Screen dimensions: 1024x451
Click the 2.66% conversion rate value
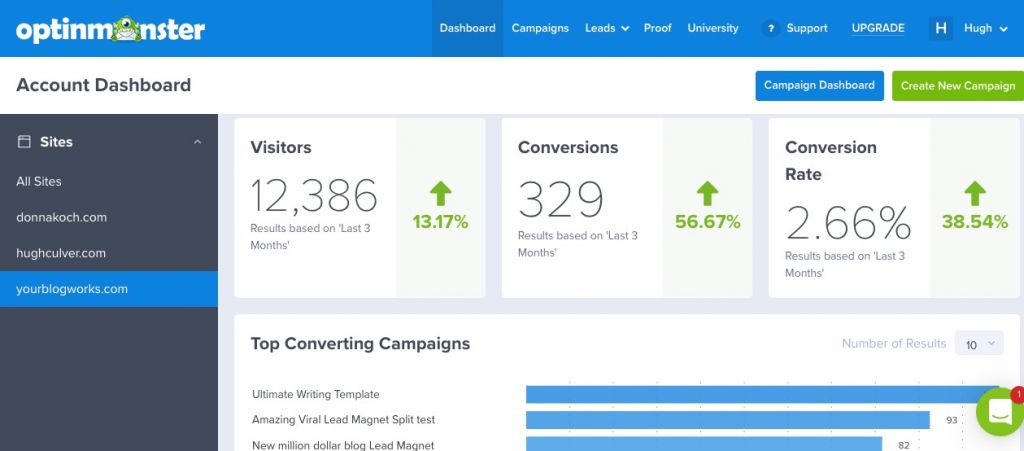tap(848, 223)
